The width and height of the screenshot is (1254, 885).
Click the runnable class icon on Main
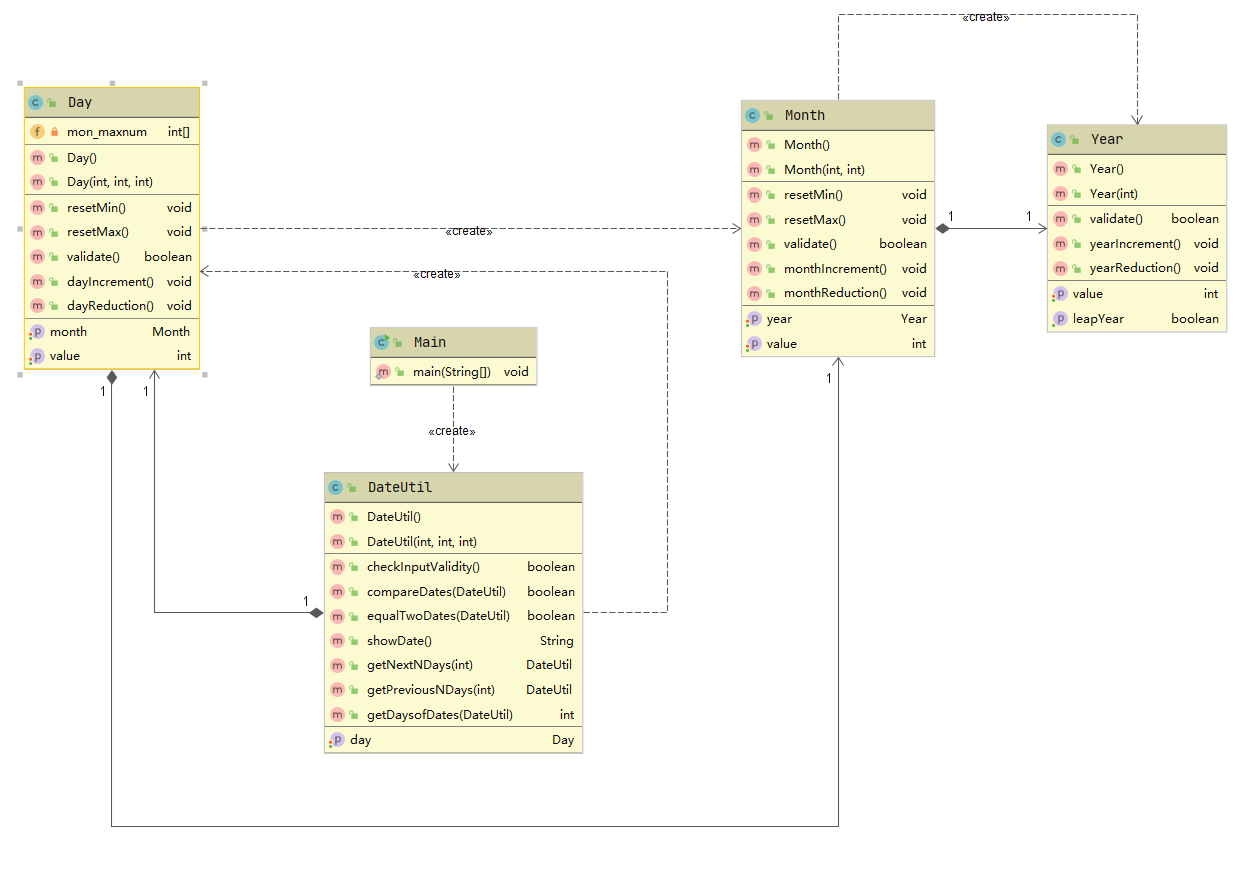pos(382,342)
